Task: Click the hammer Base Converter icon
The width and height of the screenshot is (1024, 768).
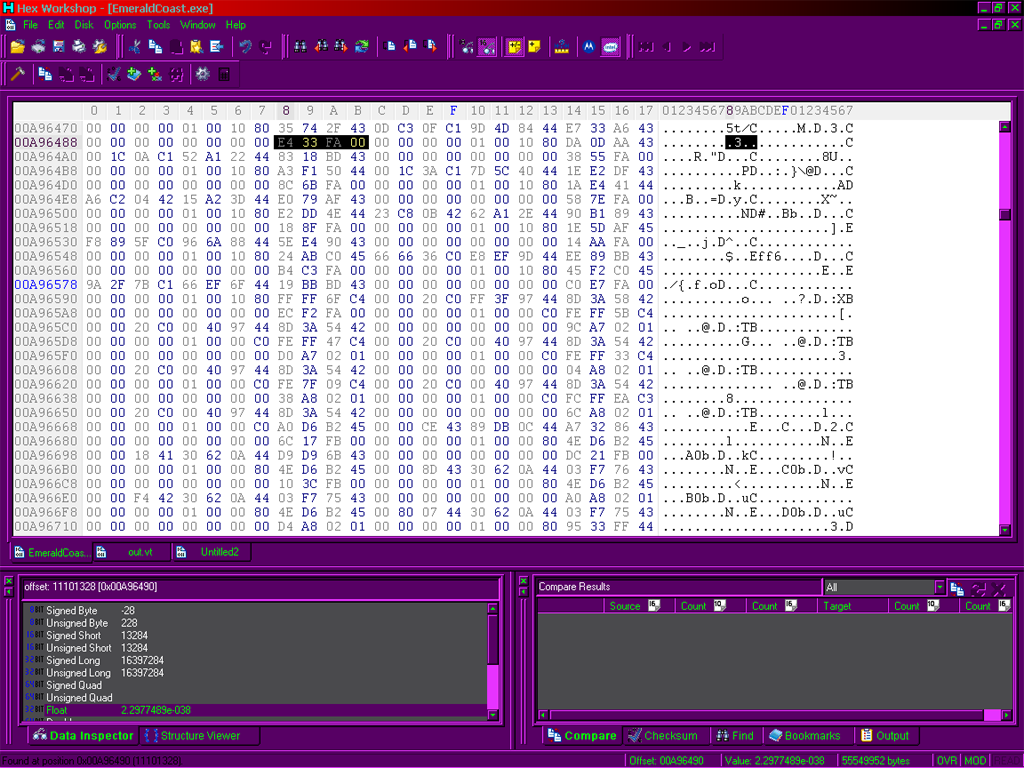Action: coord(18,74)
